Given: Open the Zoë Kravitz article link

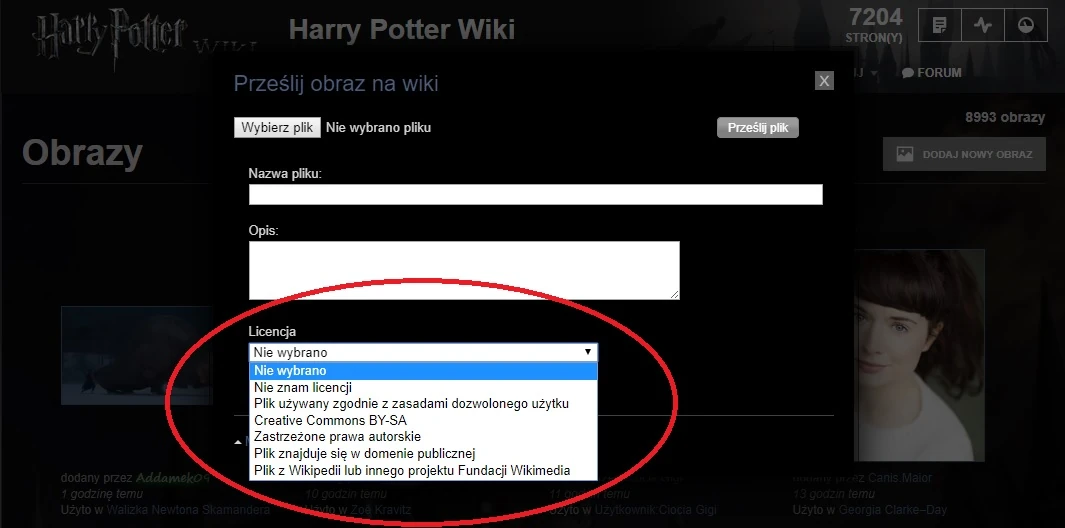Looking at the screenshot, I should pyautogui.click(x=380, y=510).
